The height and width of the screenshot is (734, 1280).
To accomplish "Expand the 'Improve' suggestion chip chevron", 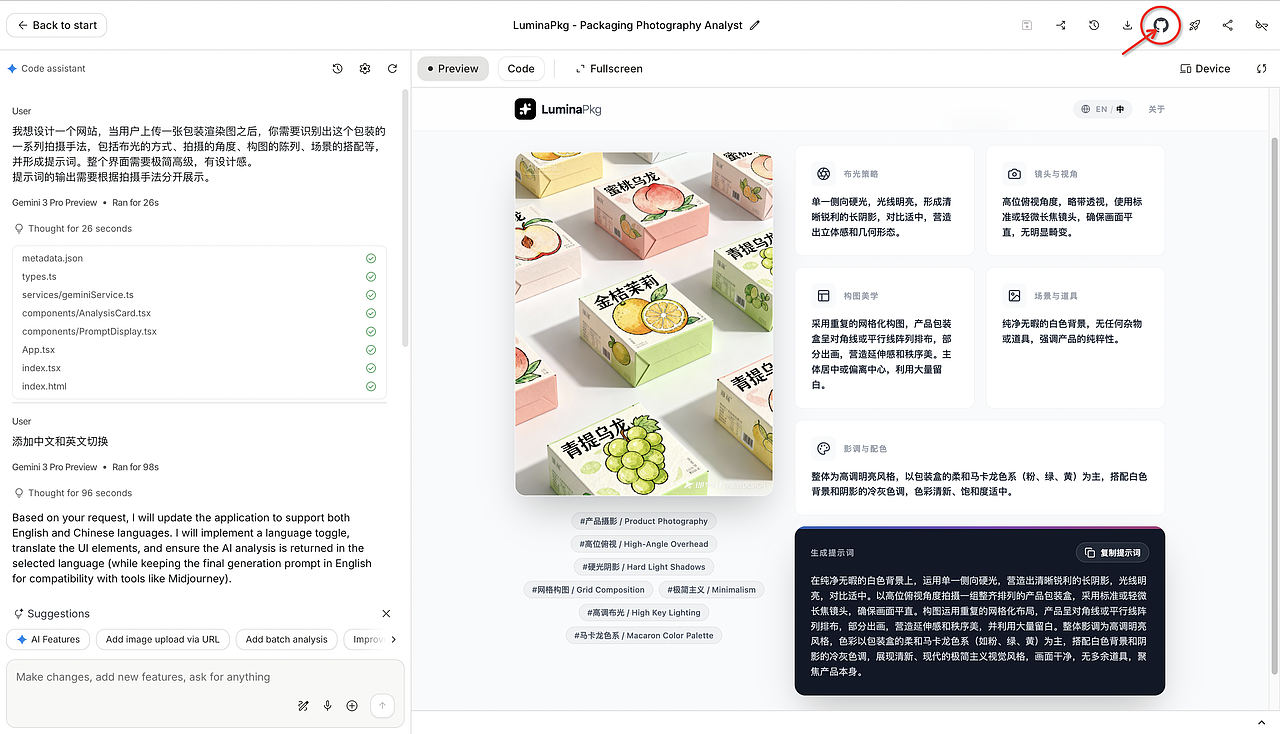I will point(396,639).
